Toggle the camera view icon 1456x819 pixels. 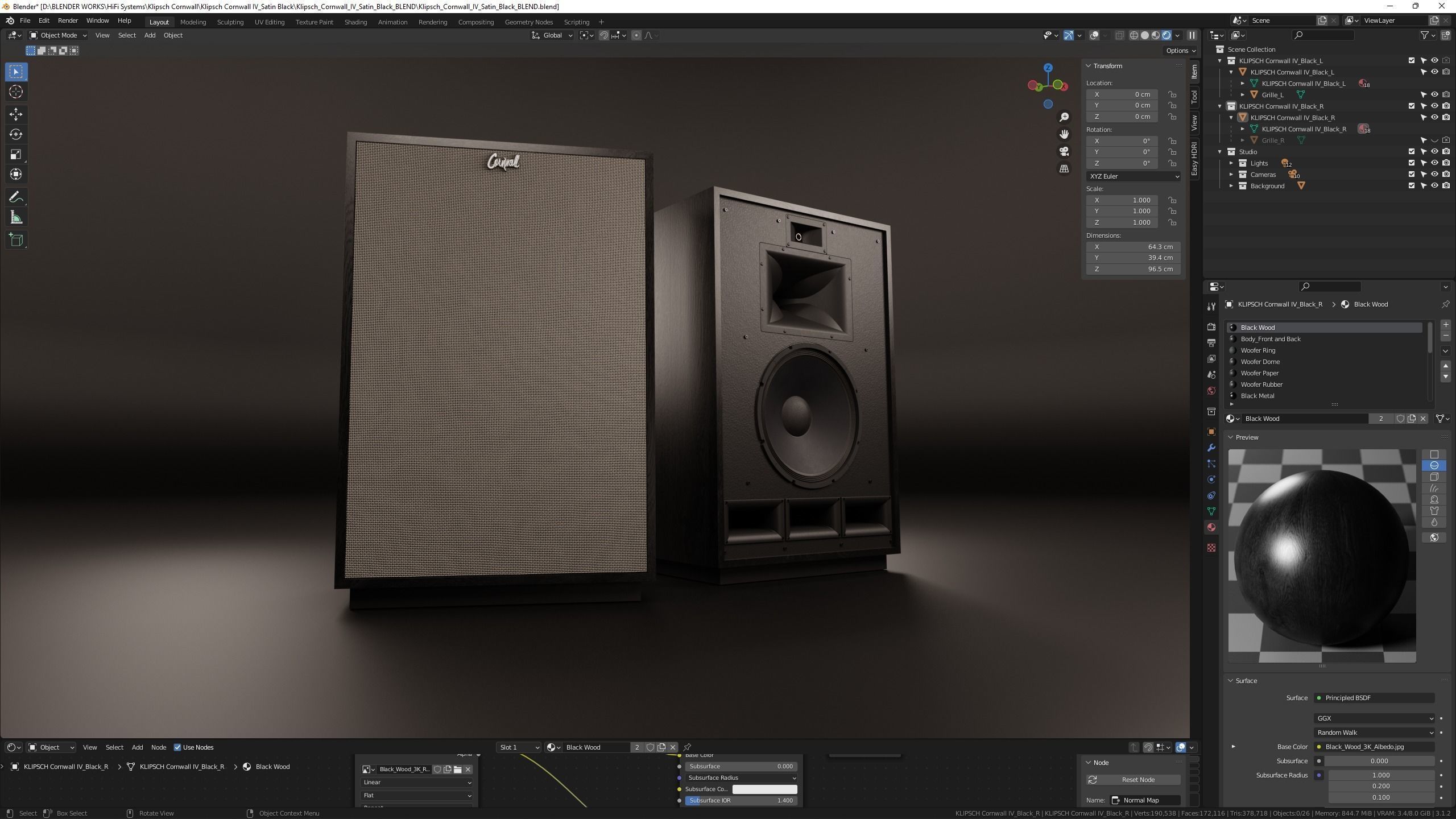pos(1064,151)
